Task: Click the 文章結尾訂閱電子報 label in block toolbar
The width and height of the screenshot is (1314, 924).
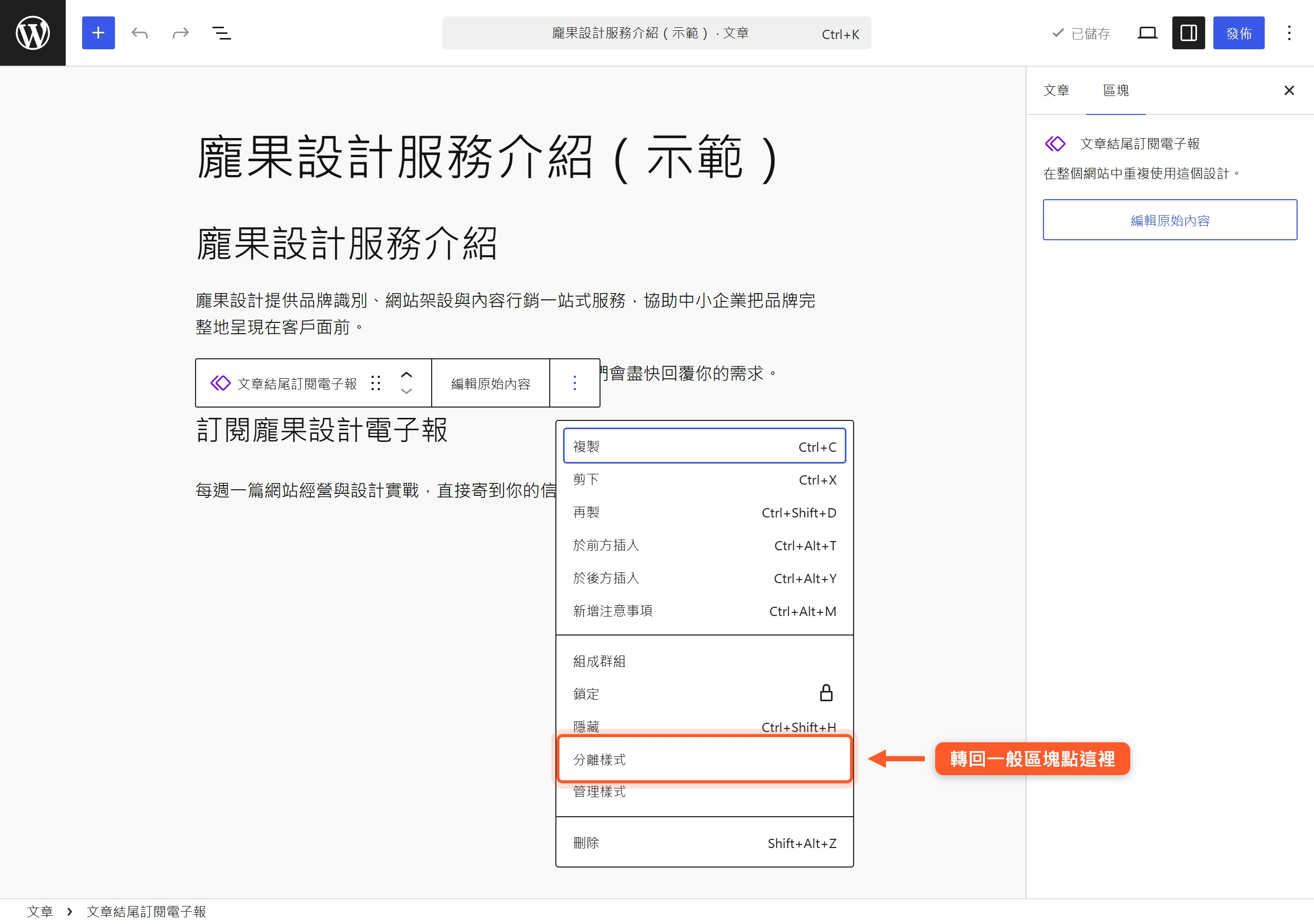Action: [297, 383]
